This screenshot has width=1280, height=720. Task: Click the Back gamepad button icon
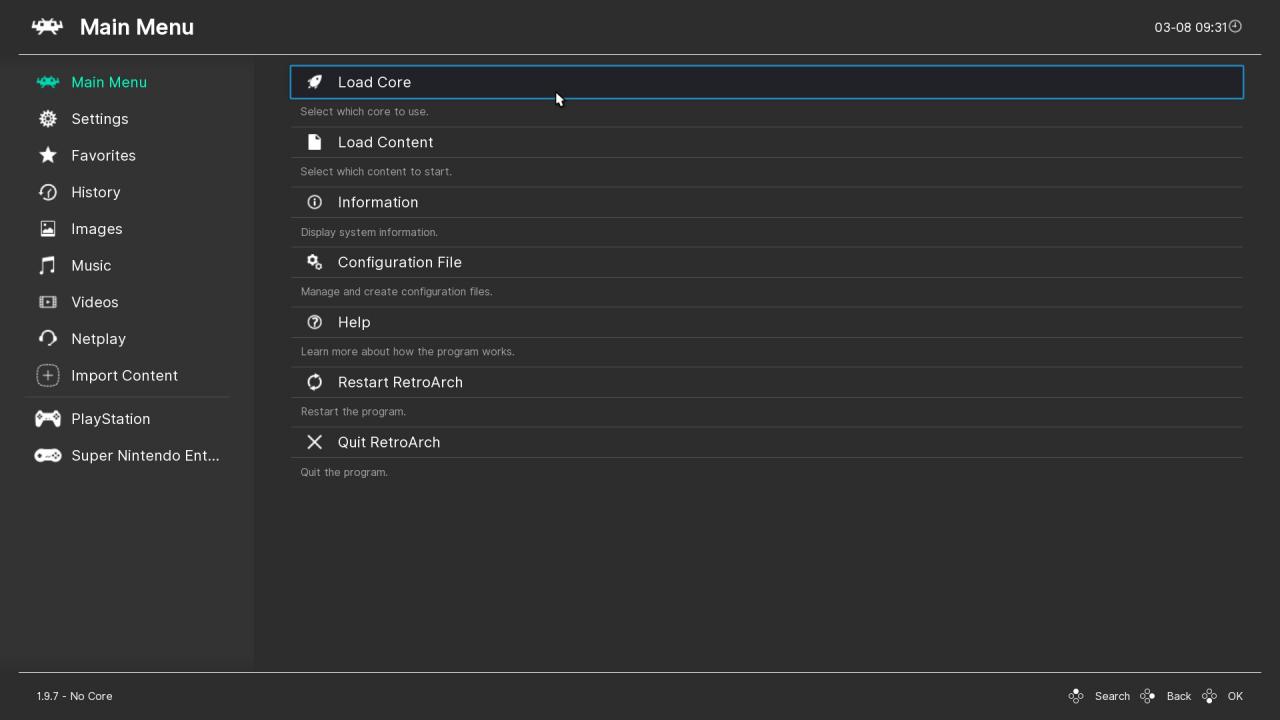1148,696
